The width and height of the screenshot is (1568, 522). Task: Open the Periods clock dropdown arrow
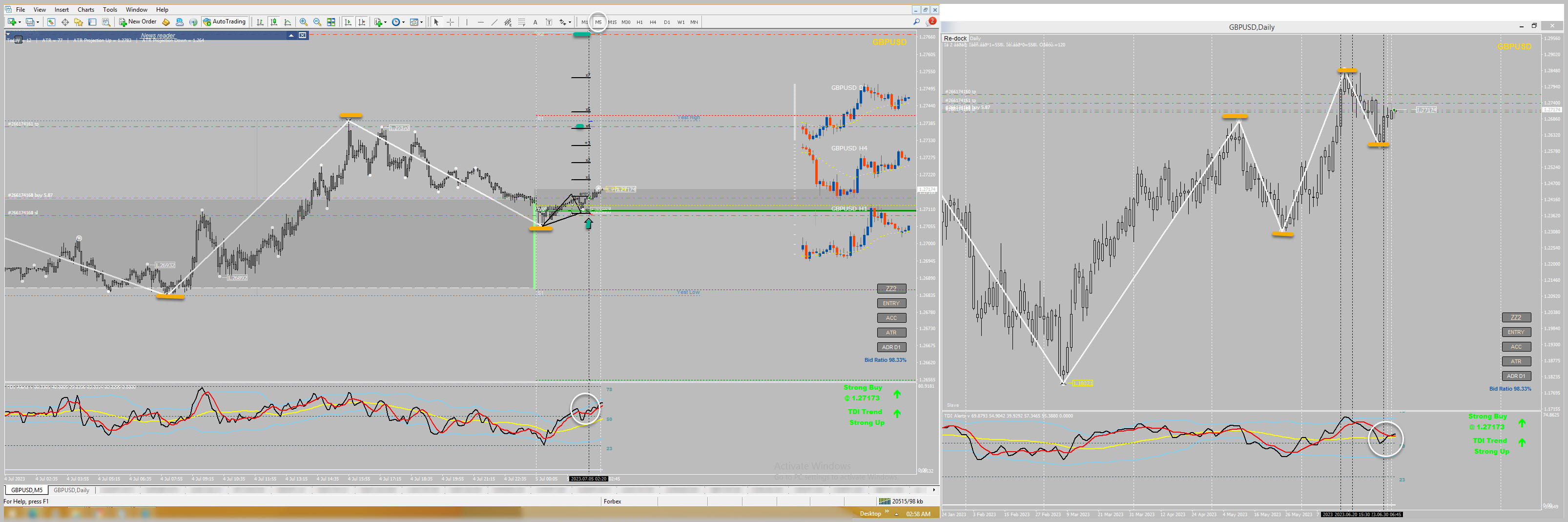pyautogui.click(x=404, y=22)
